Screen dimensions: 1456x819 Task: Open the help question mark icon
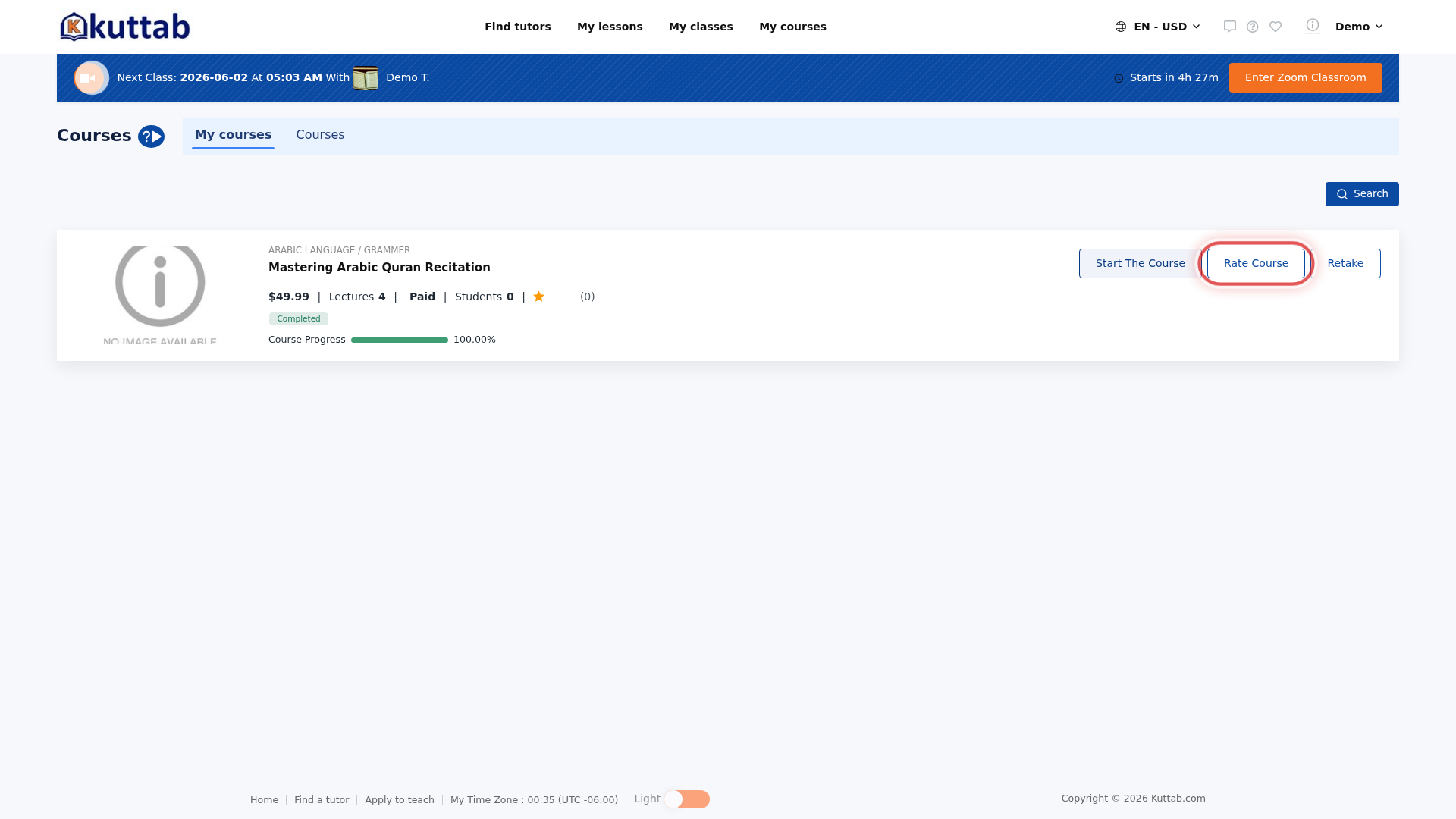(x=1253, y=27)
